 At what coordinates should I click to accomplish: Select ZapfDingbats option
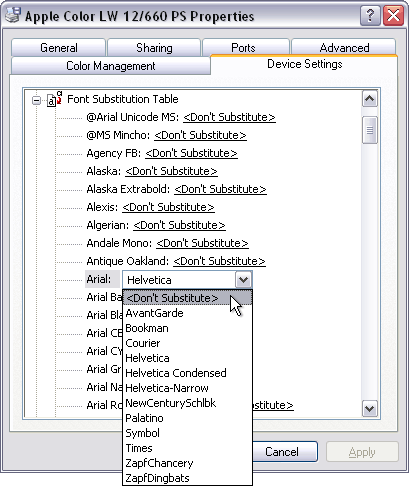[188, 478]
